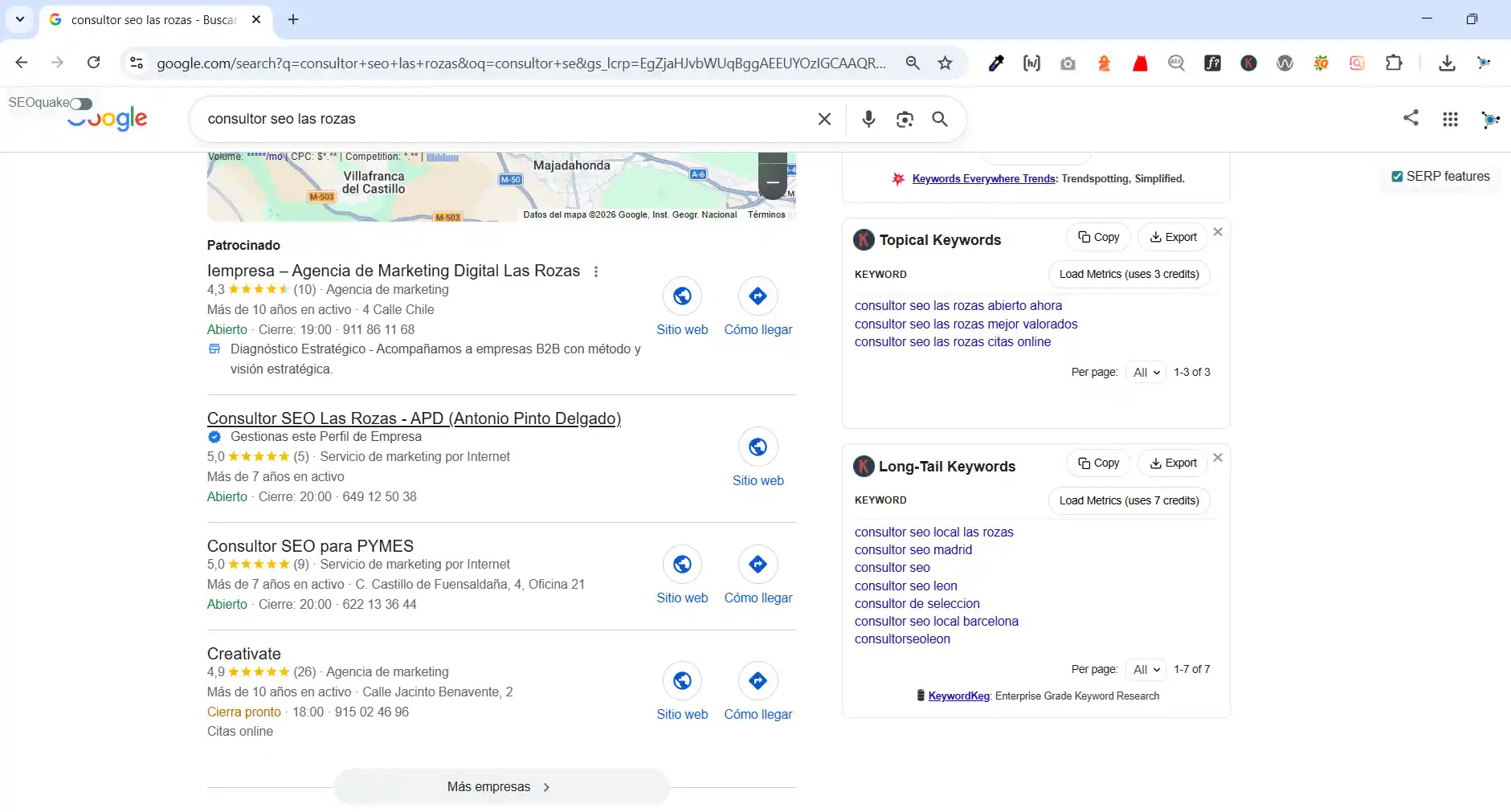Open the per-page All dropdown in Topical Keywords
Image resolution: width=1511 pixels, height=812 pixels.
pos(1147,372)
